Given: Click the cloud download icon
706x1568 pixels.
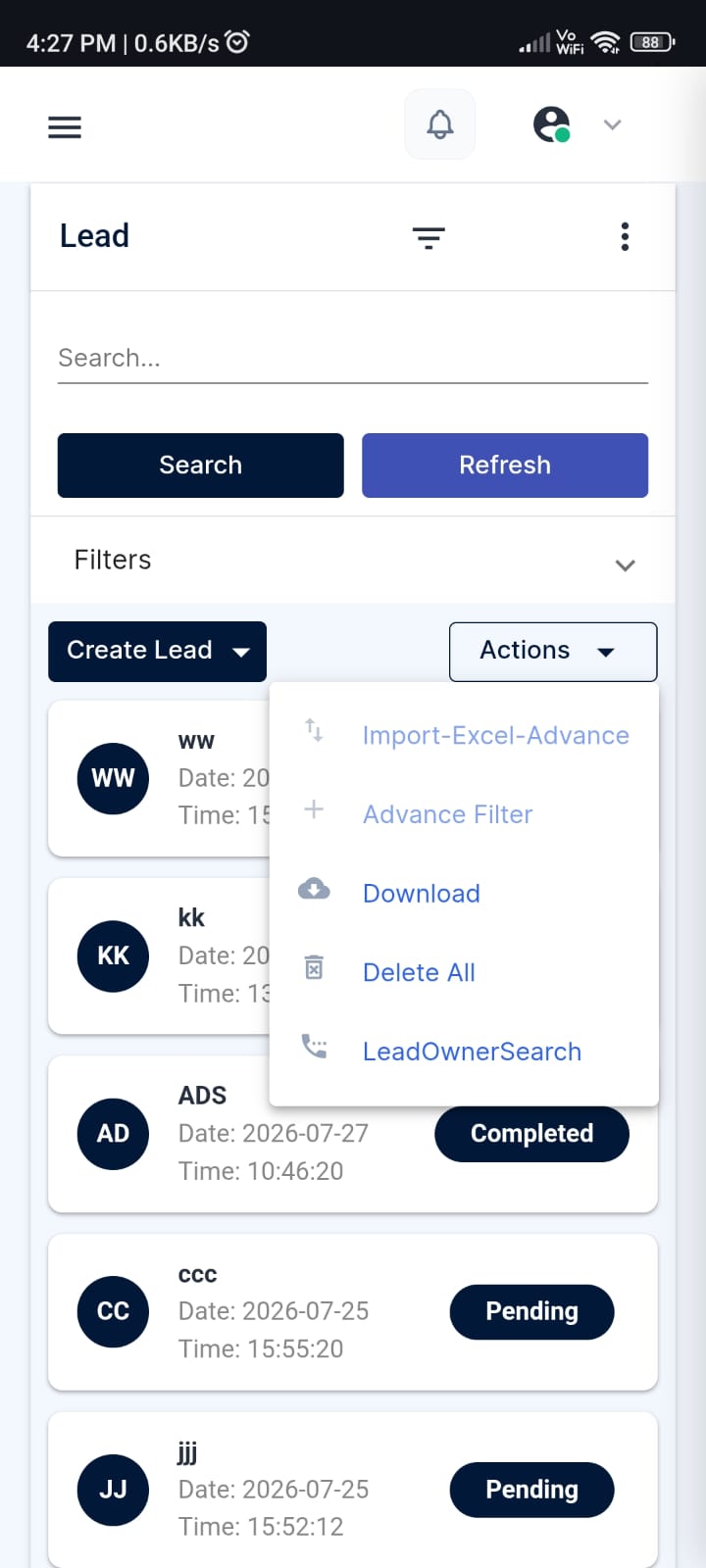Looking at the screenshot, I should (x=314, y=890).
